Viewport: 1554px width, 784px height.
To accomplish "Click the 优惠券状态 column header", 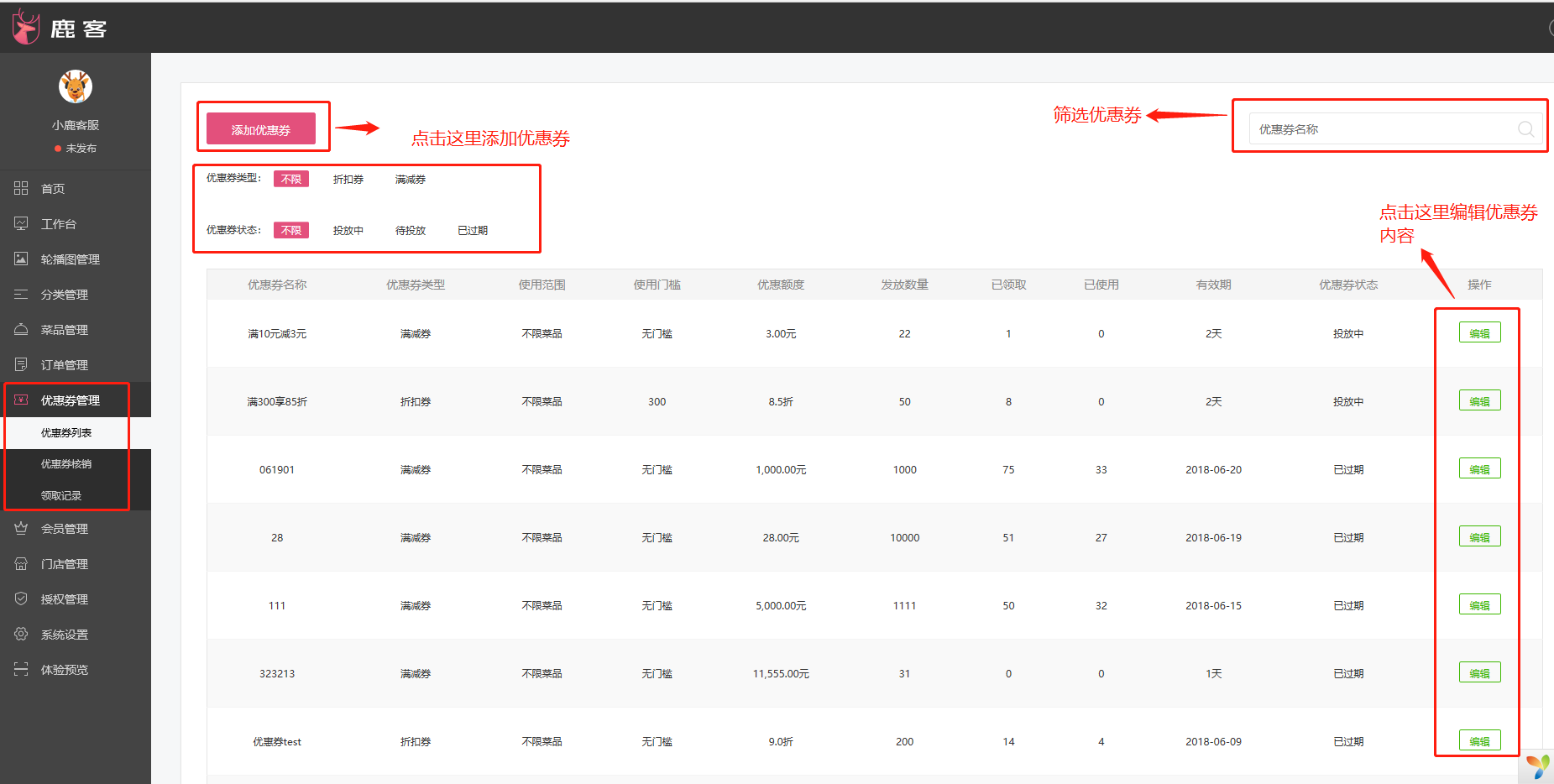I will tap(1348, 285).
